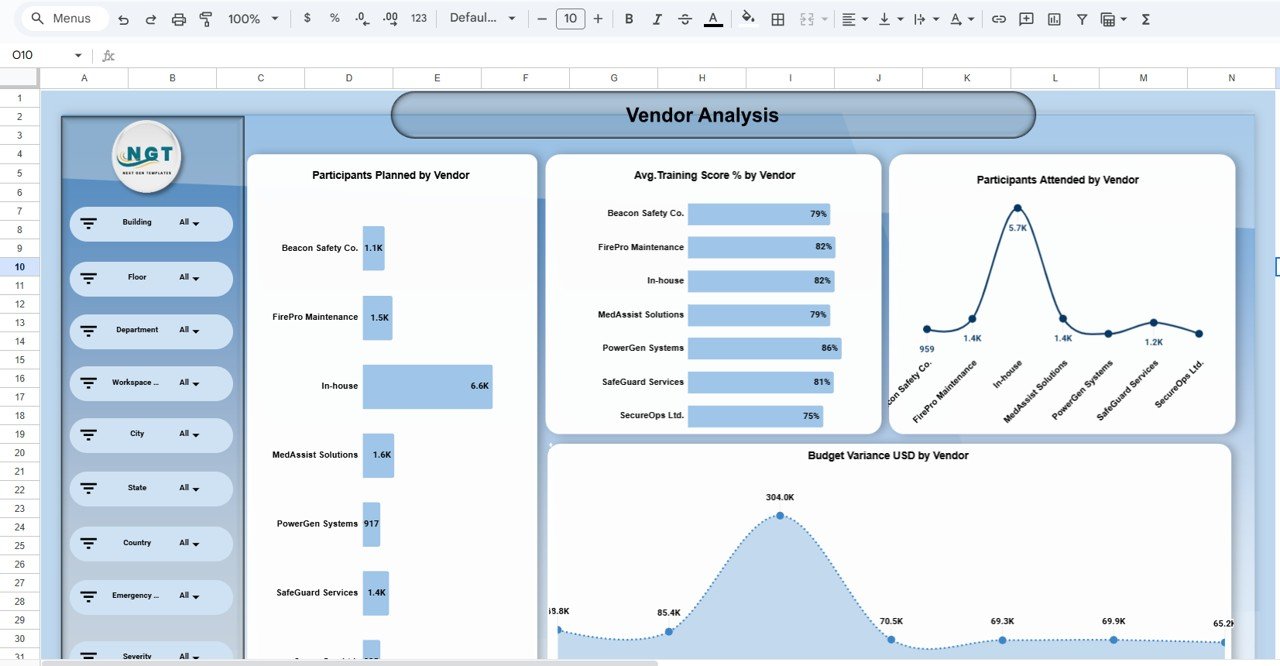Screen dimensions: 1280x666
Task: Toggle strikethrough formatting
Action: tap(685, 18)
